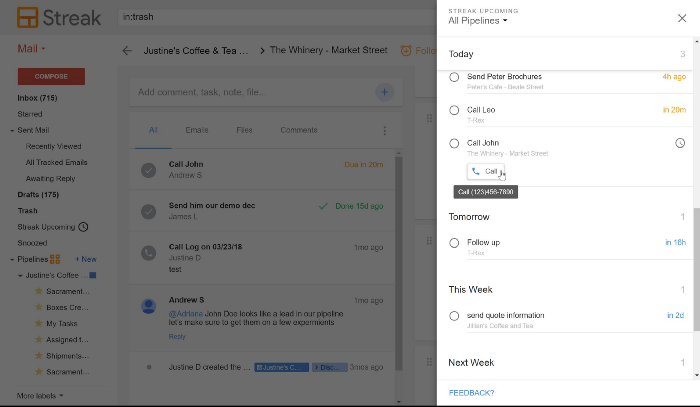Click the clock icon next to Streak Upcoming

[x=83, y=227]
